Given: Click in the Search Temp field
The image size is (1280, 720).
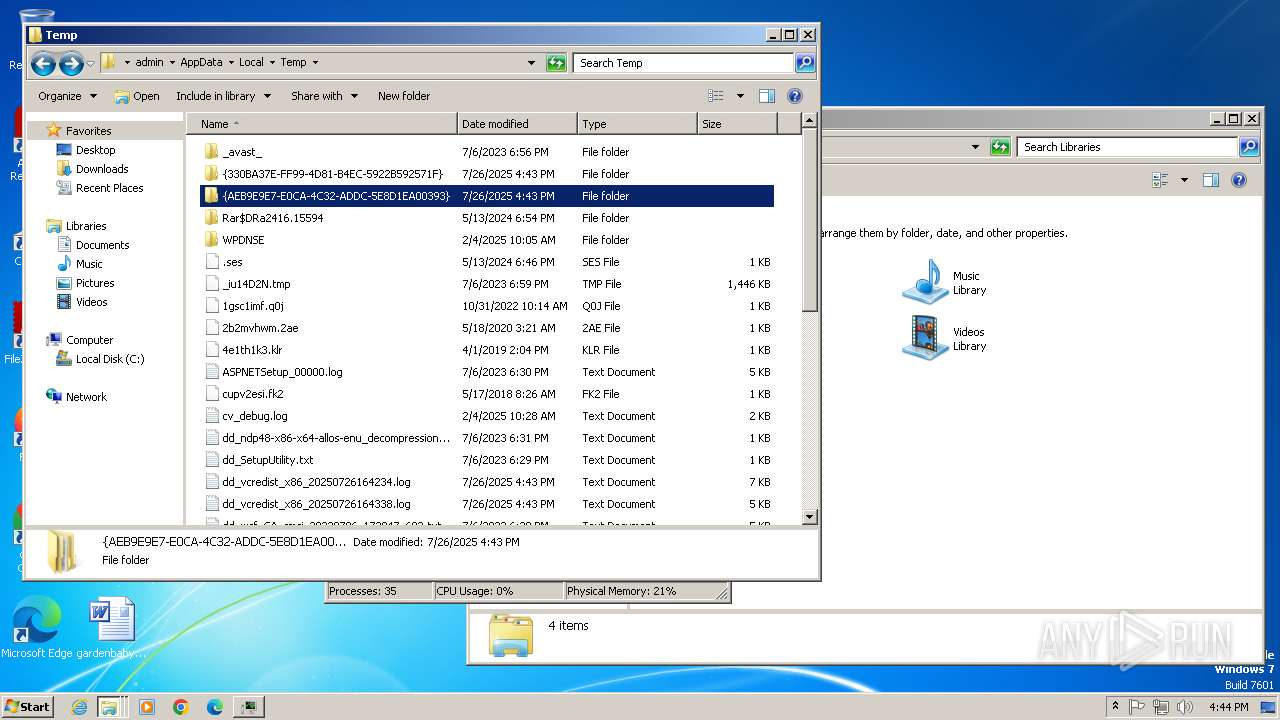Looking at the screenshot, I should [684, 63].
